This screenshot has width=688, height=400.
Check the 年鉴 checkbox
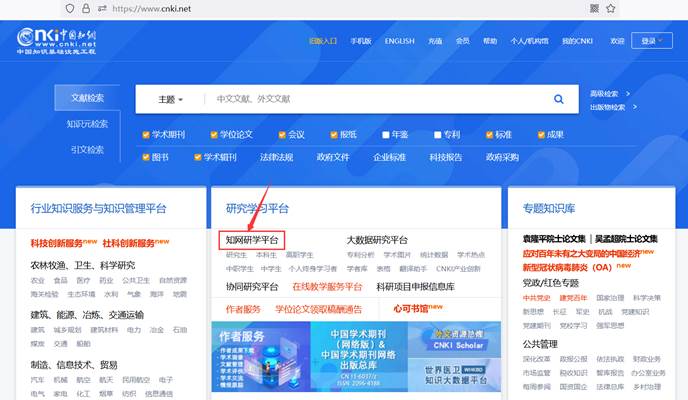386,135
